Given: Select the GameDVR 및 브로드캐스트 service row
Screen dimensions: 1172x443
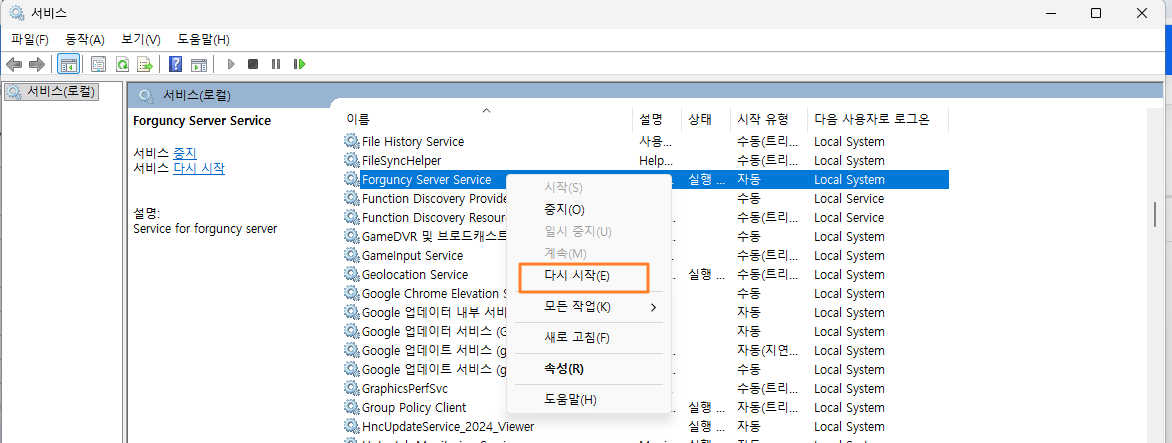Looking at the screenshot, I should tap(646, 236).
